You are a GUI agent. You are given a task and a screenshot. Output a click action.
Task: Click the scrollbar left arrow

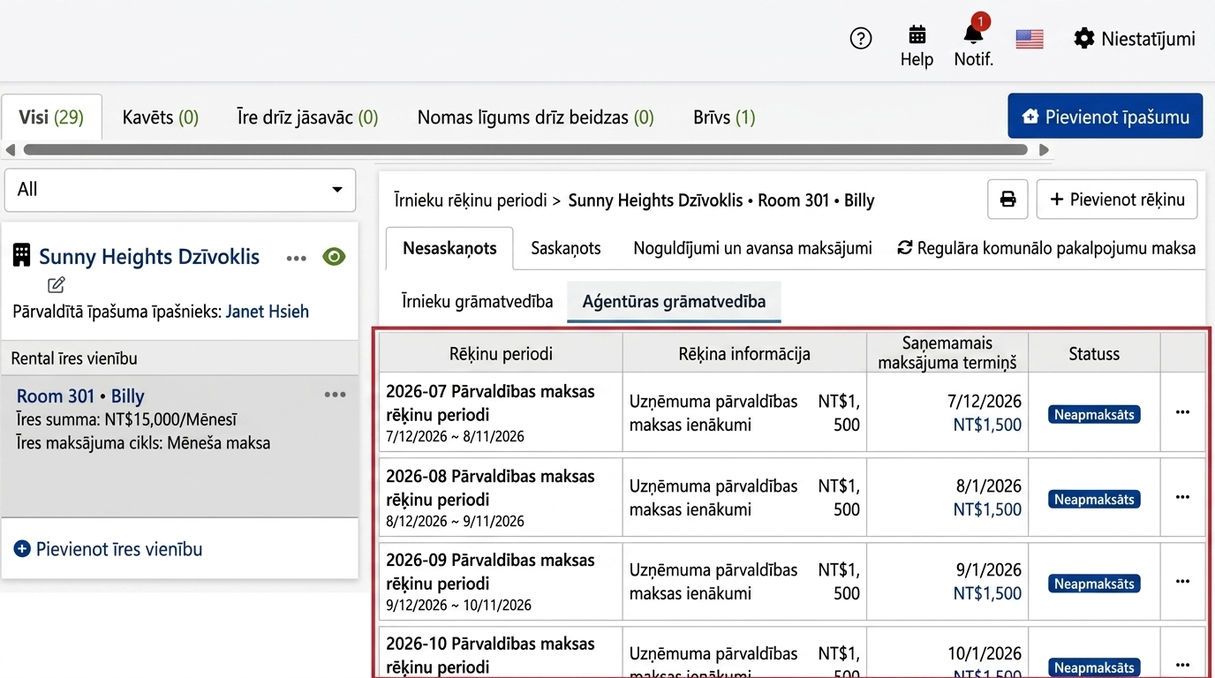[x=10, y=150]
